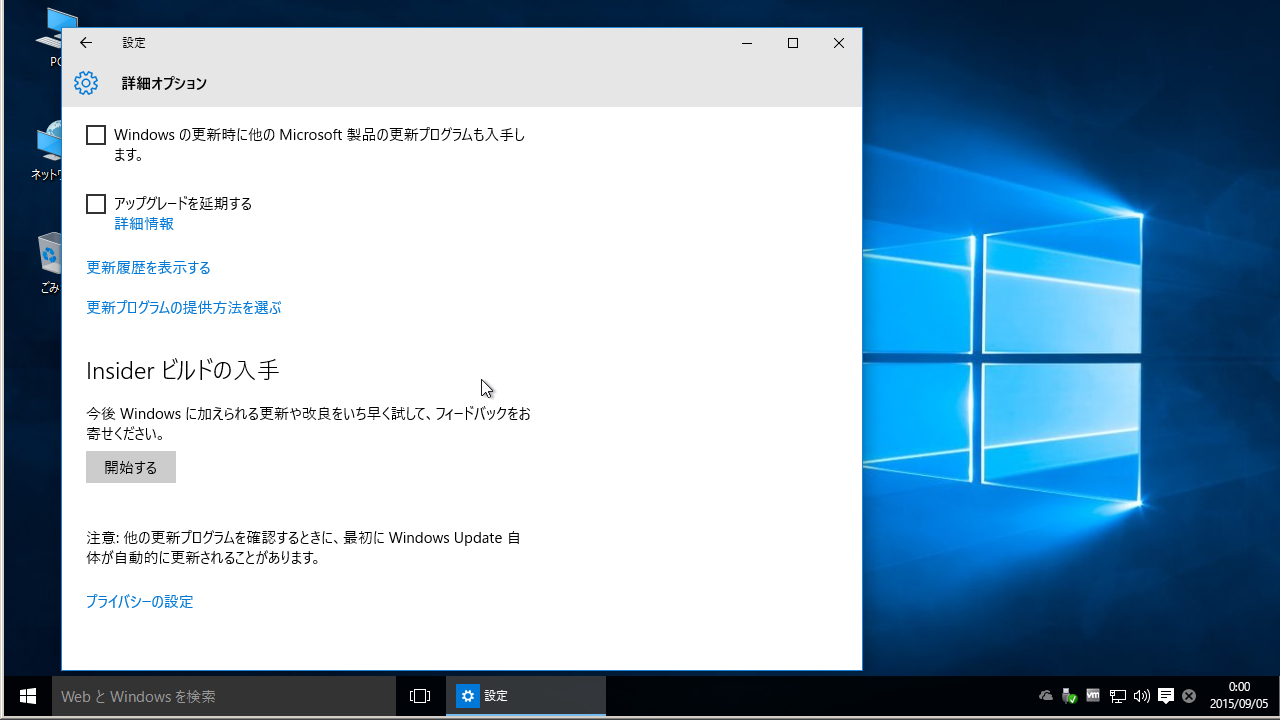The width and height of the screenshot is (1280, 720).
Task: Open the OneDrive tray icon
Action: click(x=1046, y=696)
